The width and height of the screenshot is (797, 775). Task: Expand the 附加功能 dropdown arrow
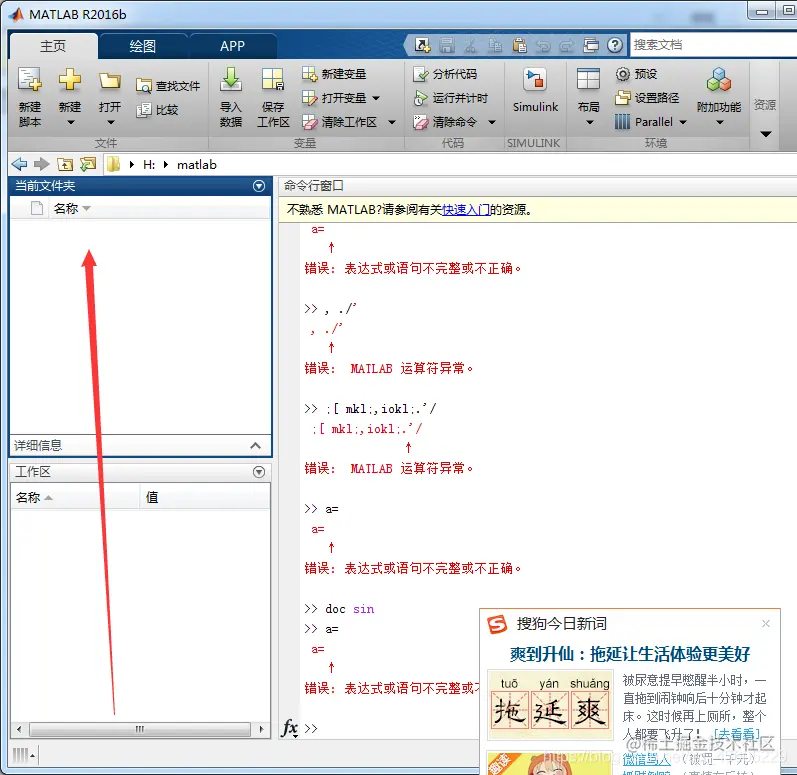tap(719, 122)
